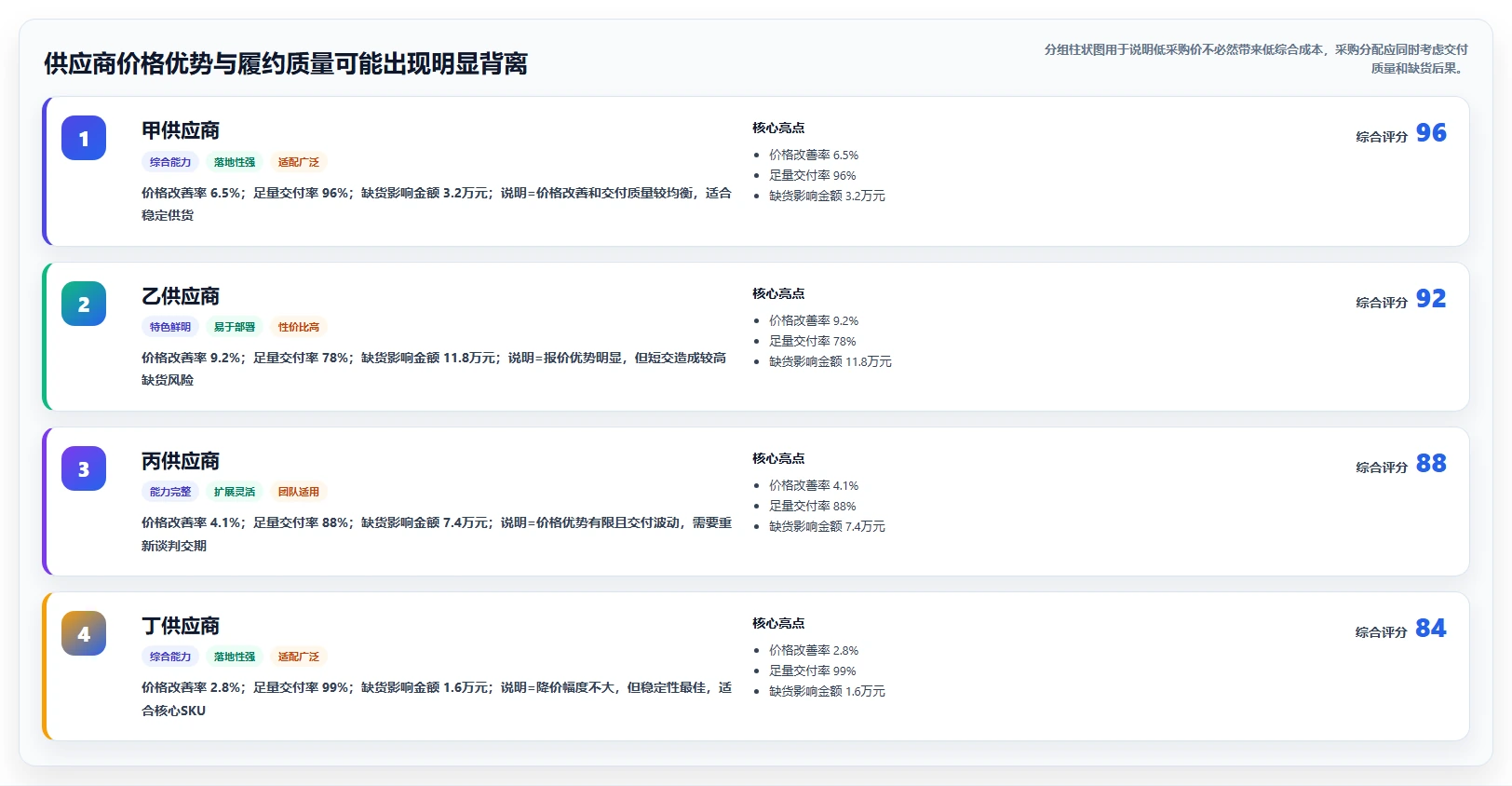The width and height of the screenshot is (1512, 786).
Task: Click the 落地性强 tag under 丁供应商
Action: [x=235, y=657]
